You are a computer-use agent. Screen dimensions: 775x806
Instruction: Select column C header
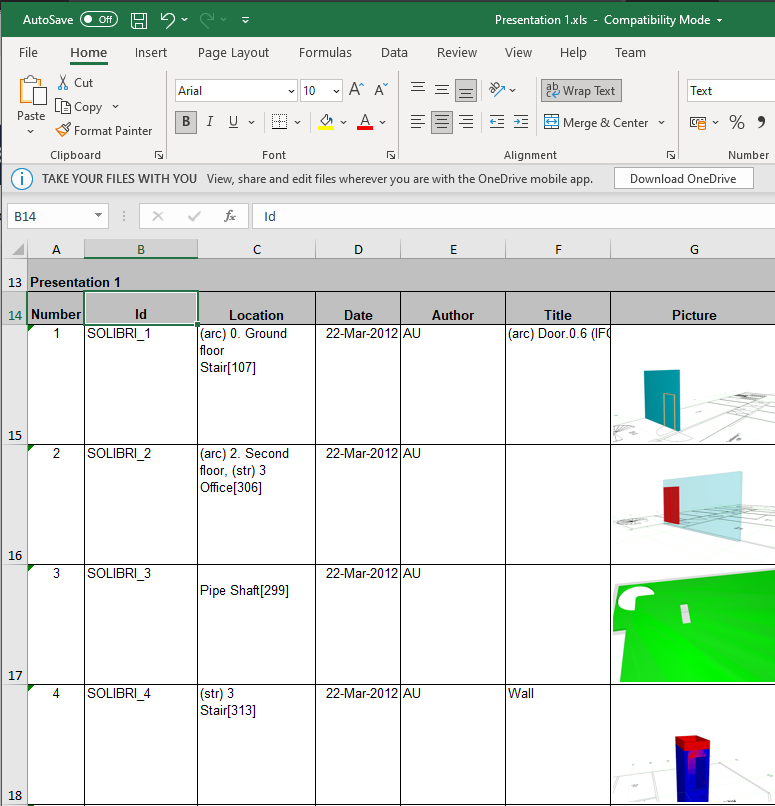coord(257,250)
